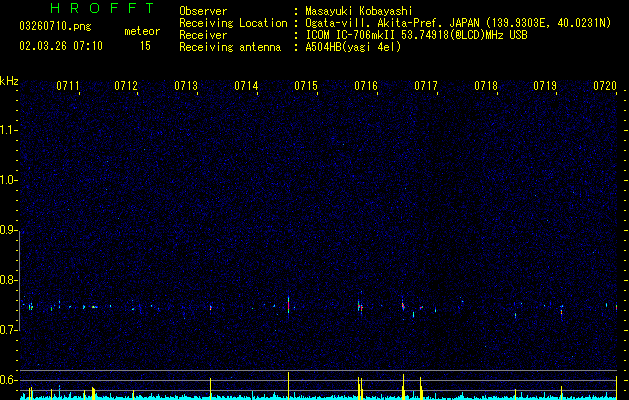Click the 0.7 frequency axis label
629x400 pixels.
pyautogui.click(x=9, y=330)
